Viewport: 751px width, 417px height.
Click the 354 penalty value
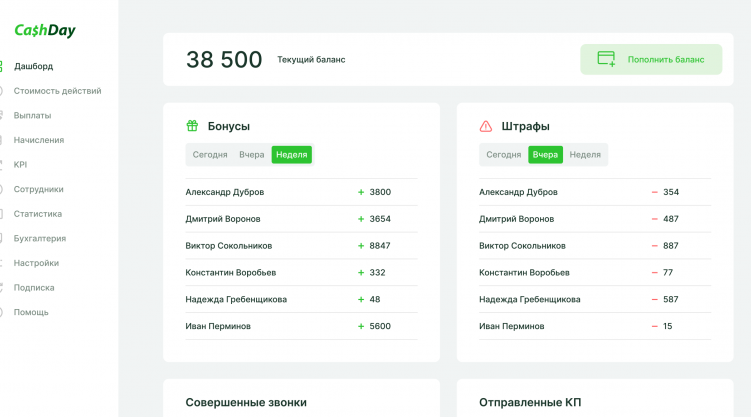671,192
